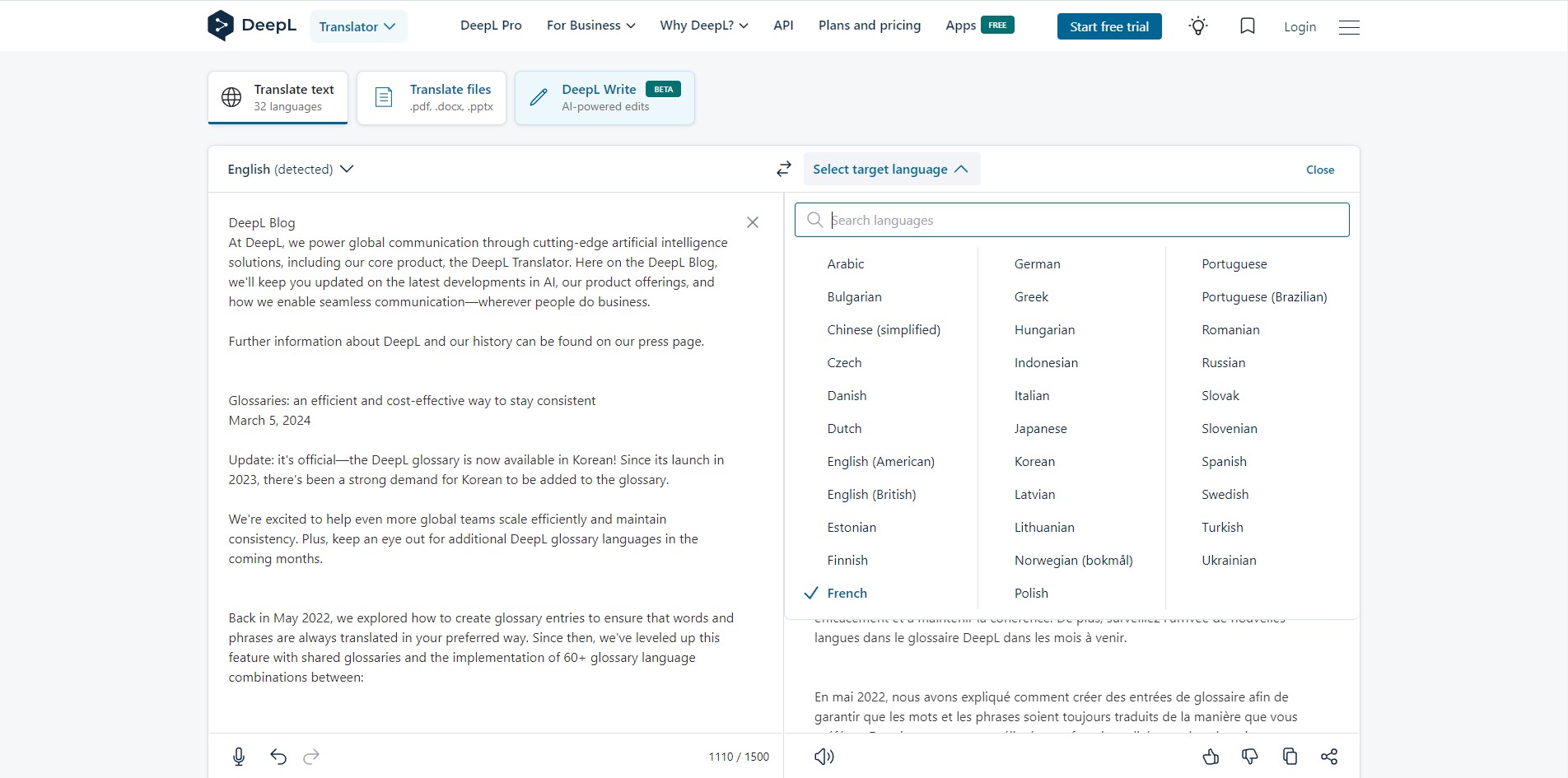Choose Spanish as target language
Viewport: 1568px width, 778px height.
1224,461
